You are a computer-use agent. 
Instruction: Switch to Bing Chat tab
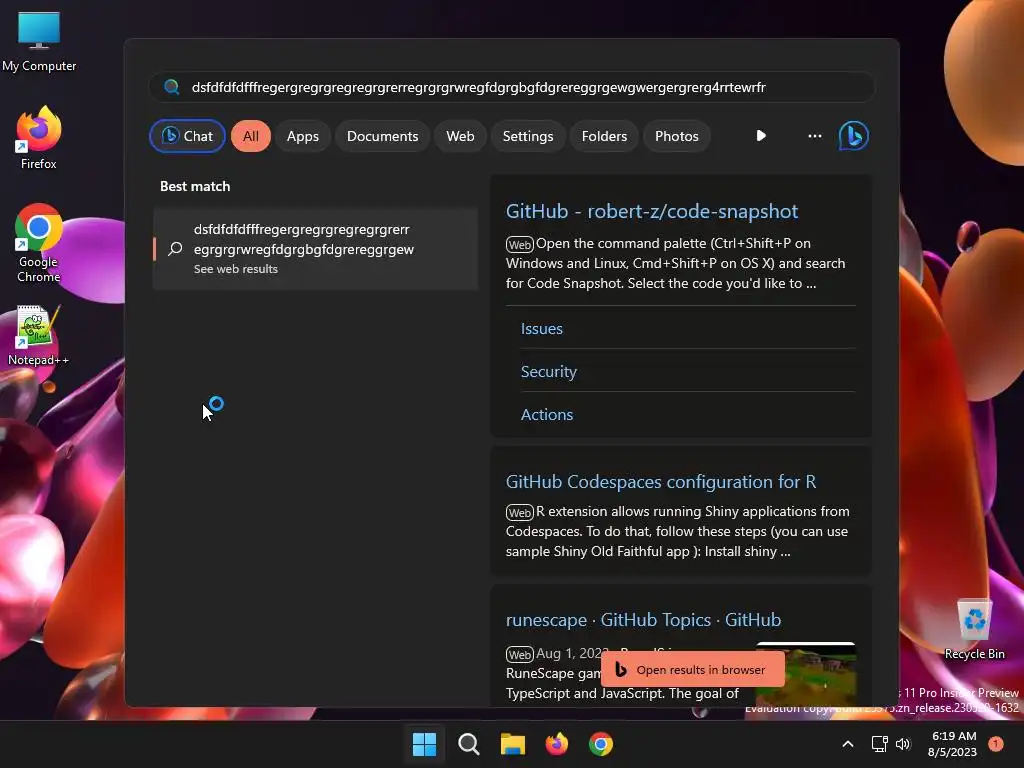[x=187, y=136]
